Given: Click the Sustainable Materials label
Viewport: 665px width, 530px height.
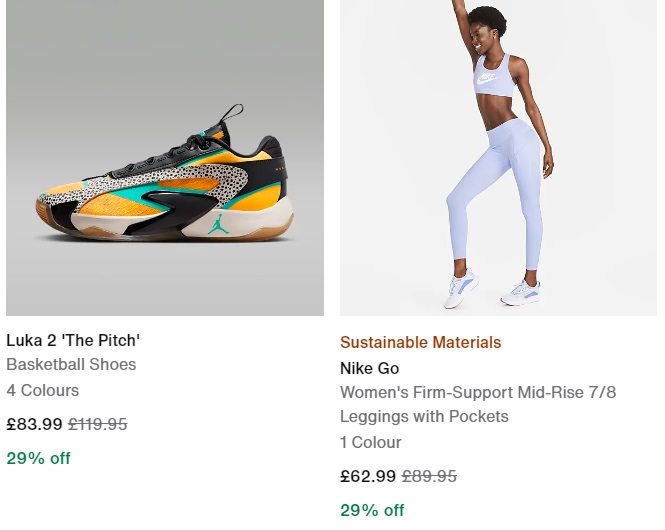Looking at the screenshot, I should pos(420,342).
